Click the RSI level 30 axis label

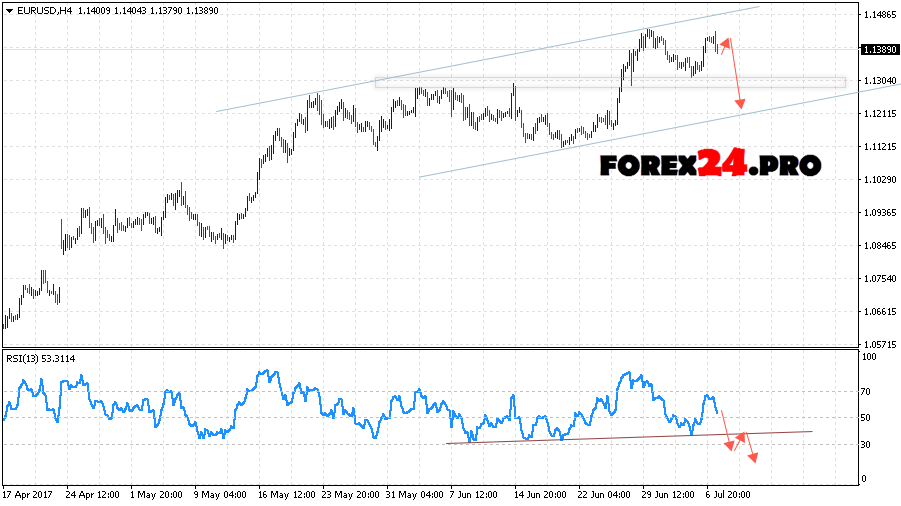pos(867,444)
